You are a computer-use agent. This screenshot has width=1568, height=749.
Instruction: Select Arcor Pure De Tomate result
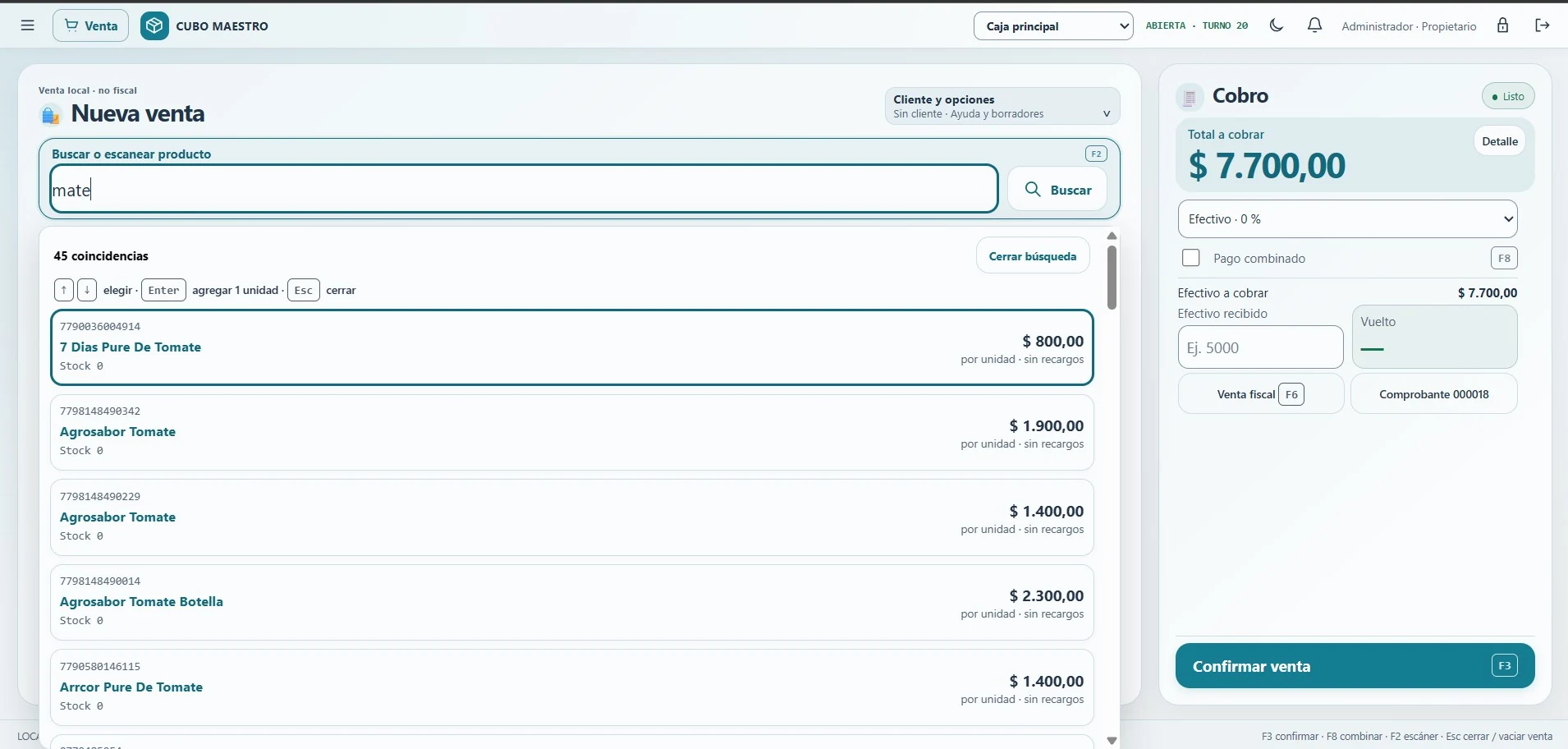(571, 687)
